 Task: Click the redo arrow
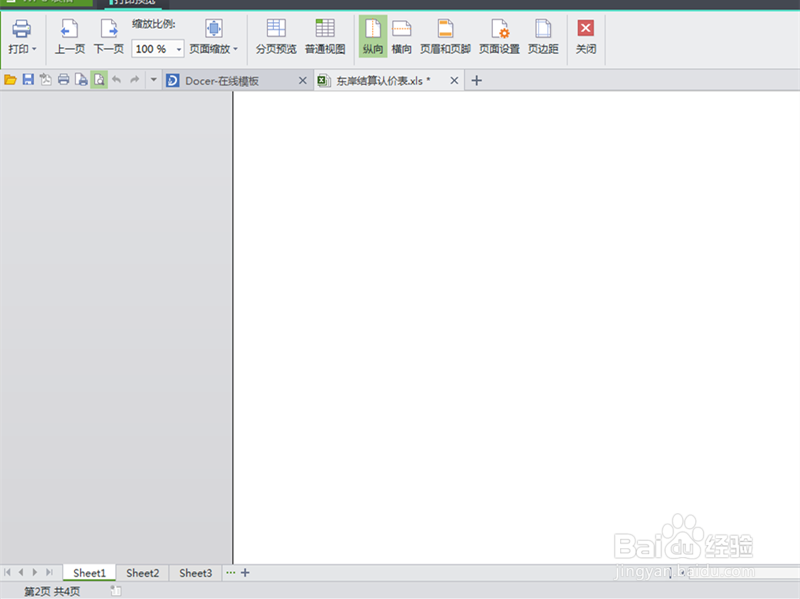pyautogui.click(x=134, y=80)
